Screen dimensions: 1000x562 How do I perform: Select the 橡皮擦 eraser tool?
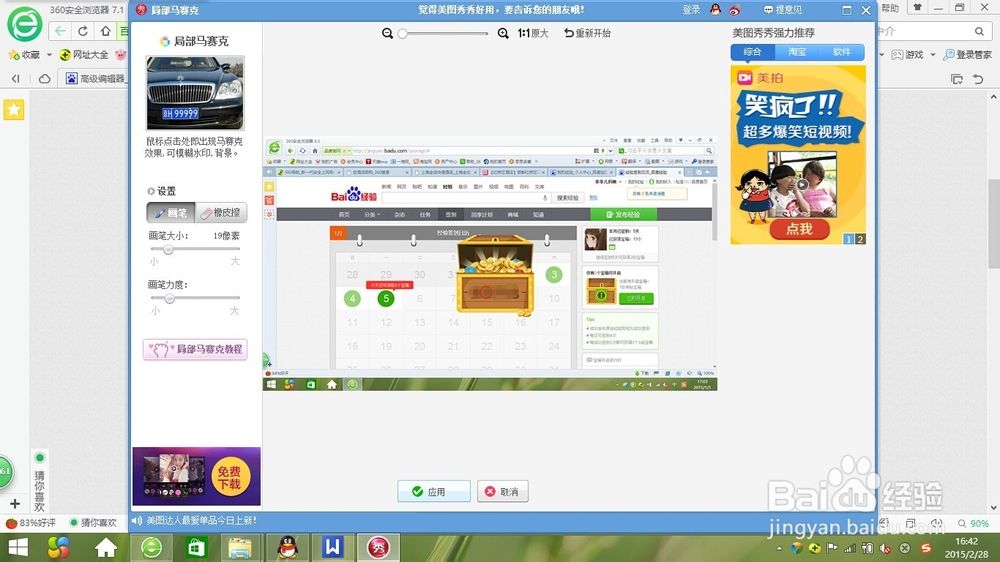(x=221, y=212)
